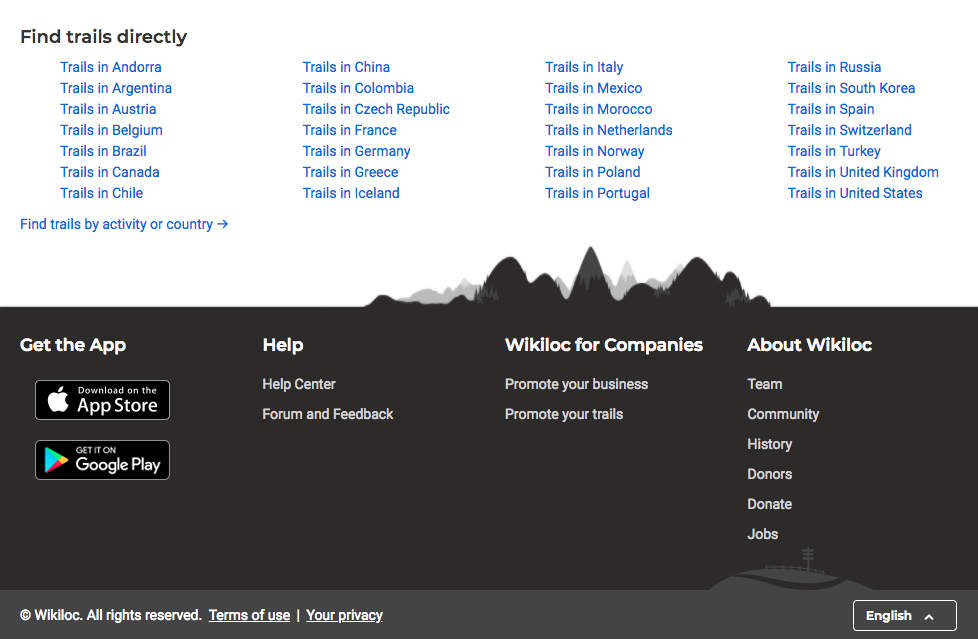Screen dimensions: 978x639
Task: Visit Trails in Czech Republic
Action: 376,109
